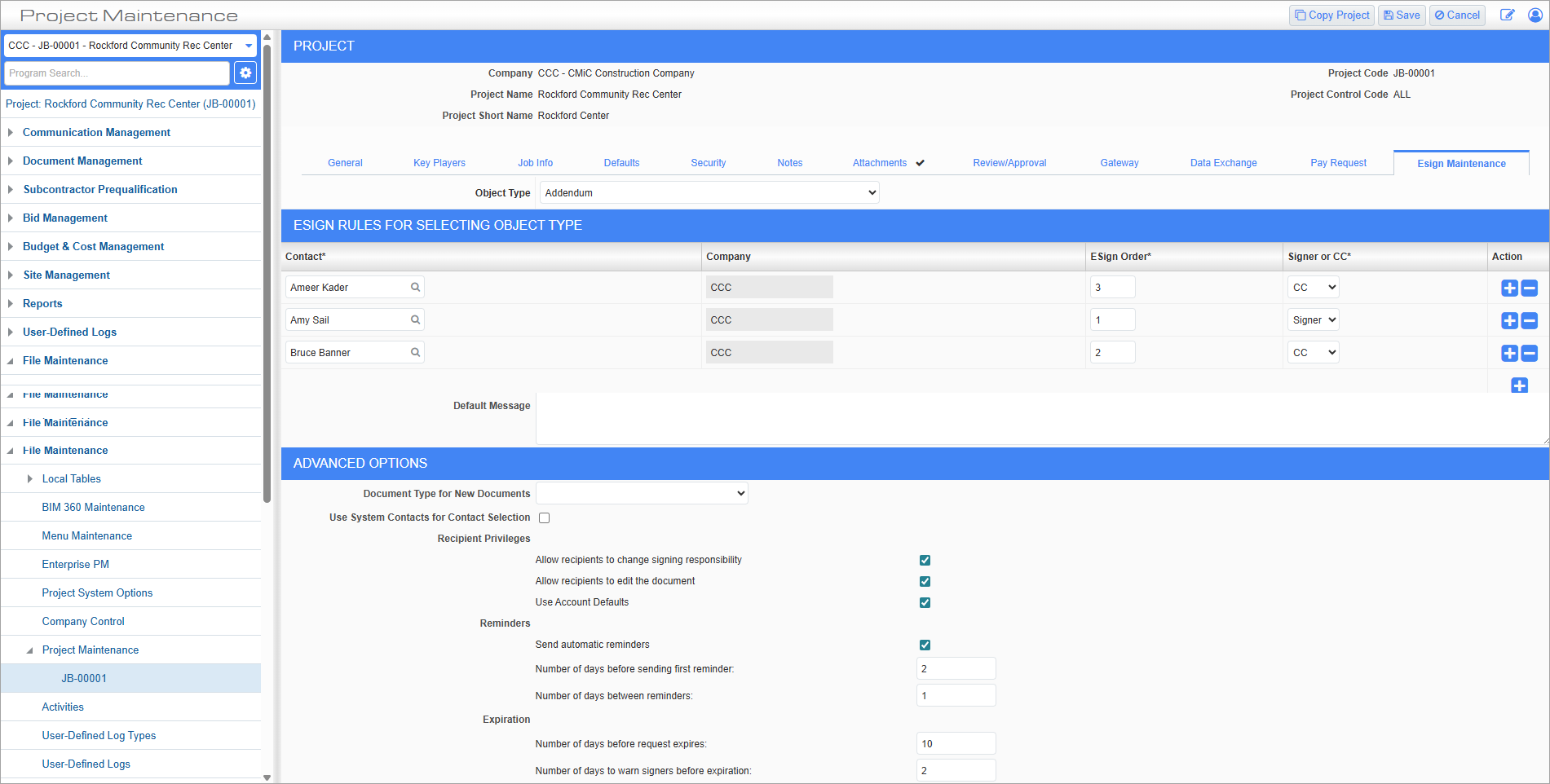Change Bruce Banner's Signer or CC dropdown
This screenshot has height=784, width=1550.
tap(1313, 352)
